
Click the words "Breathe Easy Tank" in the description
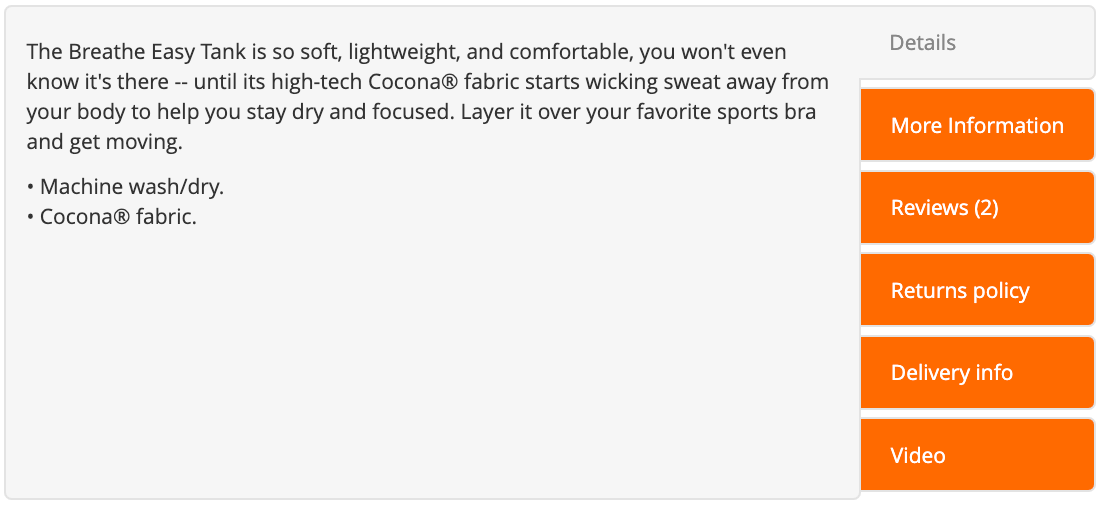[154, 52]
